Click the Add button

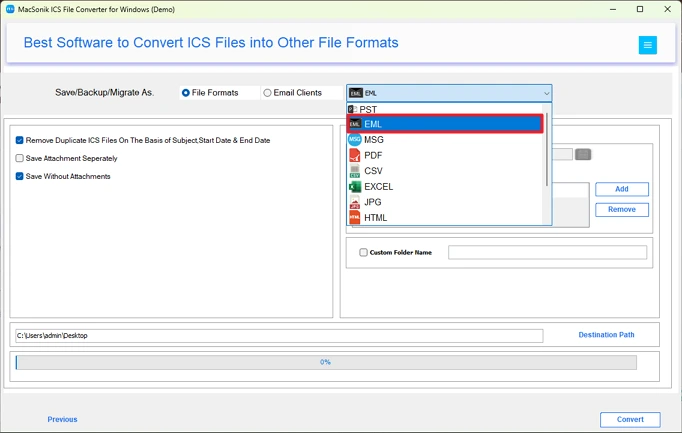[x=622, y=189]
